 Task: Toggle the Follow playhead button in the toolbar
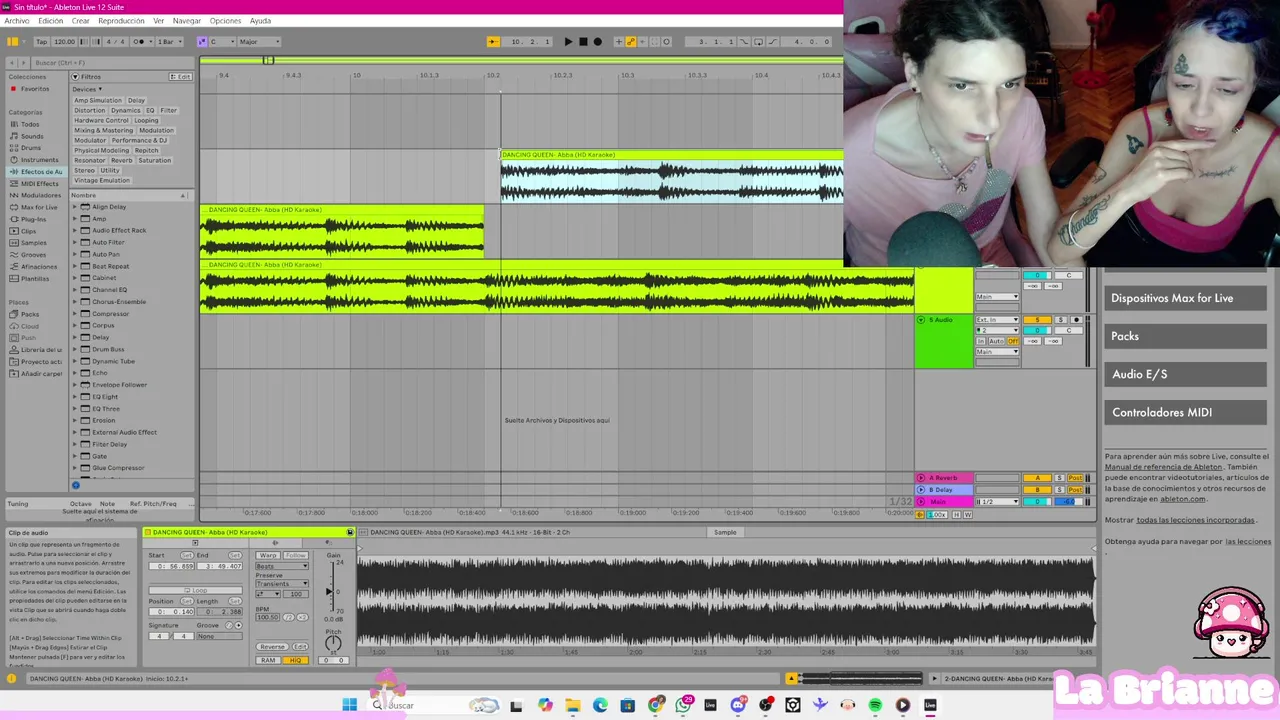(x=493, y=41)
